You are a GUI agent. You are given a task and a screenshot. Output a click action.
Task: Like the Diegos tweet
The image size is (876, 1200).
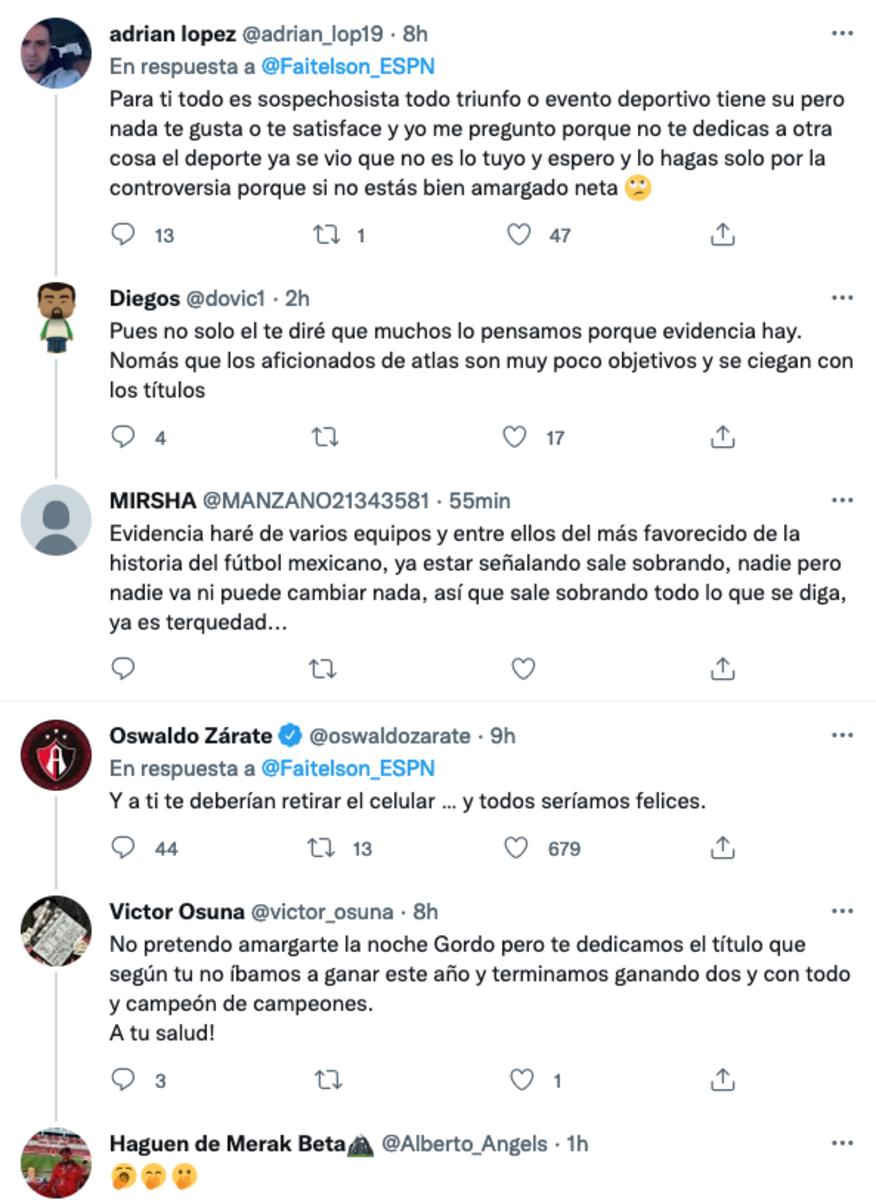coord(514,437)
